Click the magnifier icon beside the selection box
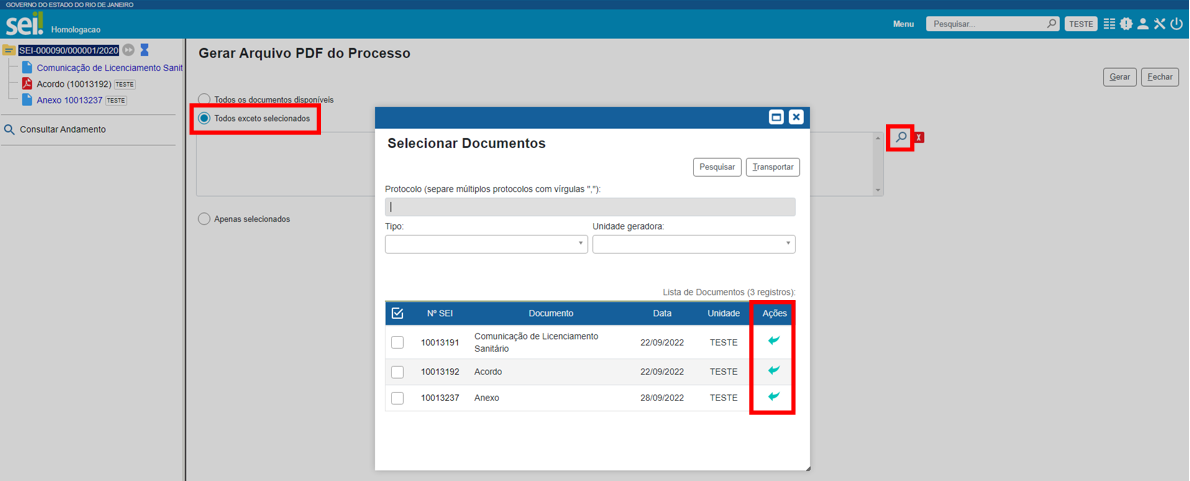This screenshot has width=1190, height=481. (x=901, y=137)
